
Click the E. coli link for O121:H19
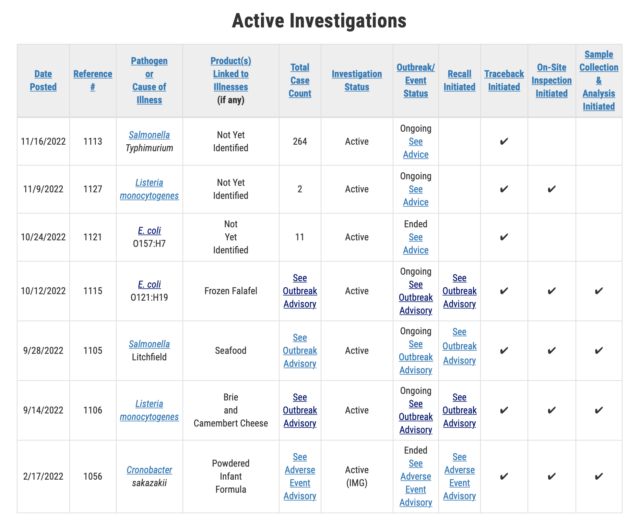point(149,284)
